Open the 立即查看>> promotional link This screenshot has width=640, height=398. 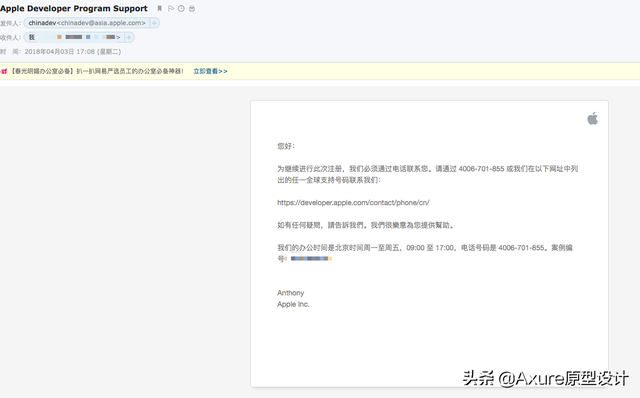pos(210,71)
